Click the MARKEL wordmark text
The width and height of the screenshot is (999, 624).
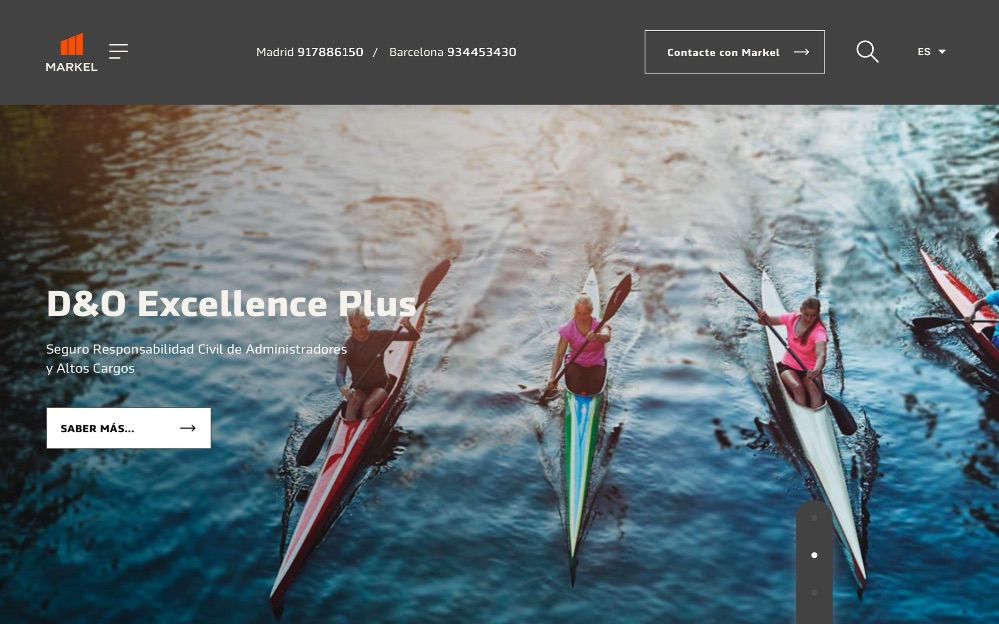click(x=71, y=67)
